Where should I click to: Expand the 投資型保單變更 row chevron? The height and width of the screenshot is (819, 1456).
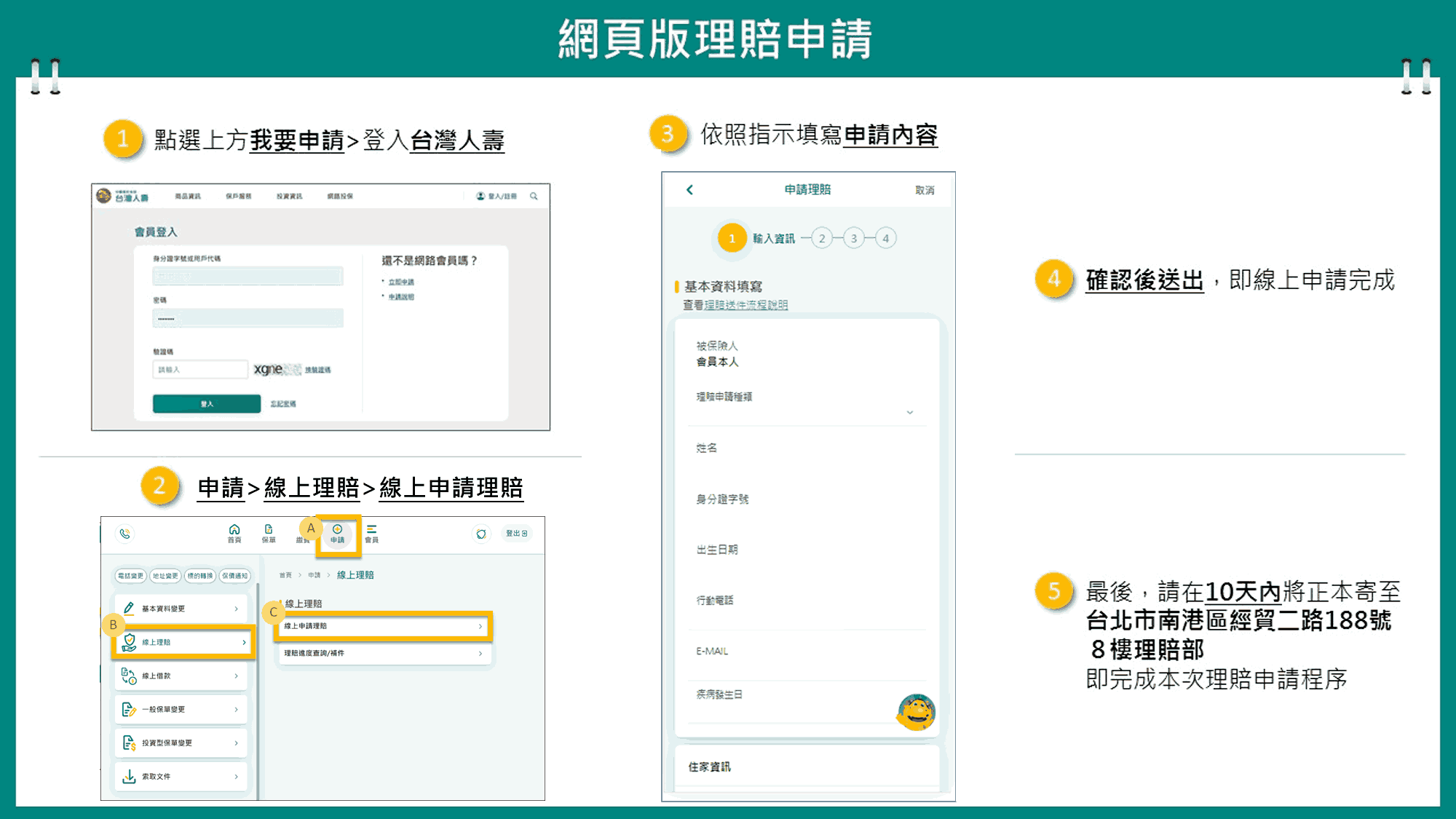[236, 743]
